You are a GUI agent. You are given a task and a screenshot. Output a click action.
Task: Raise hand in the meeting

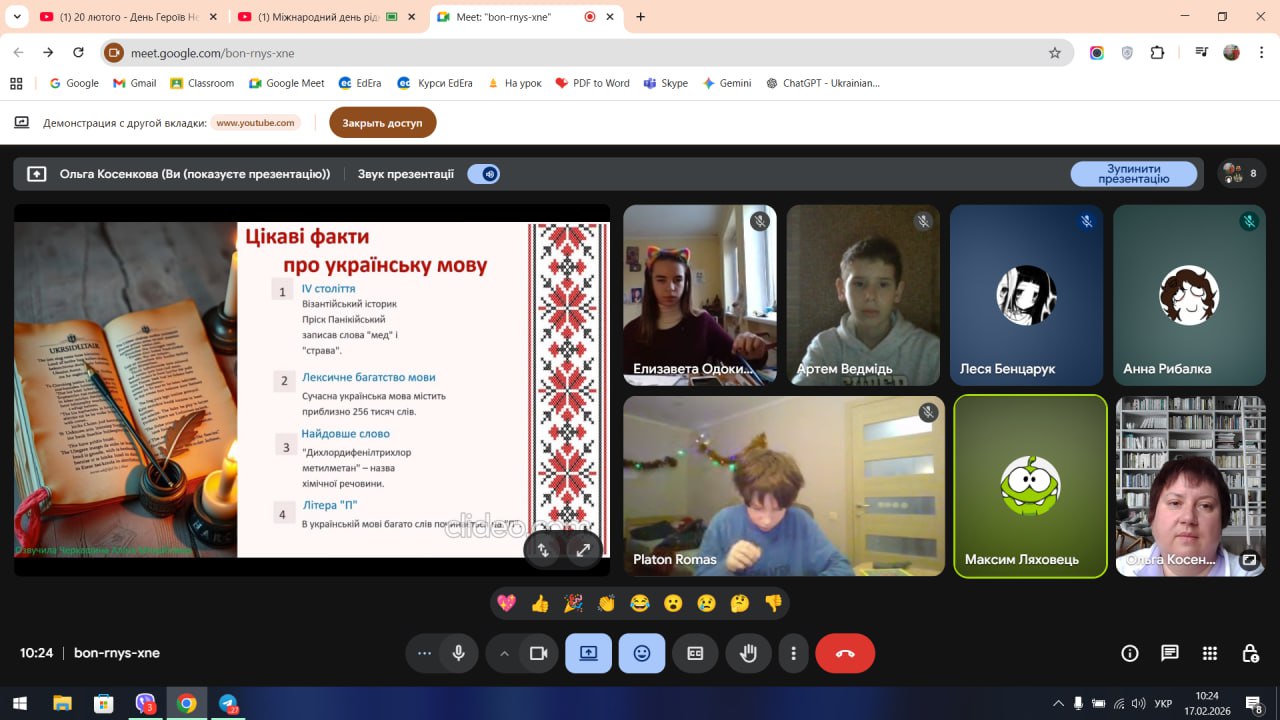click(748, 653)
